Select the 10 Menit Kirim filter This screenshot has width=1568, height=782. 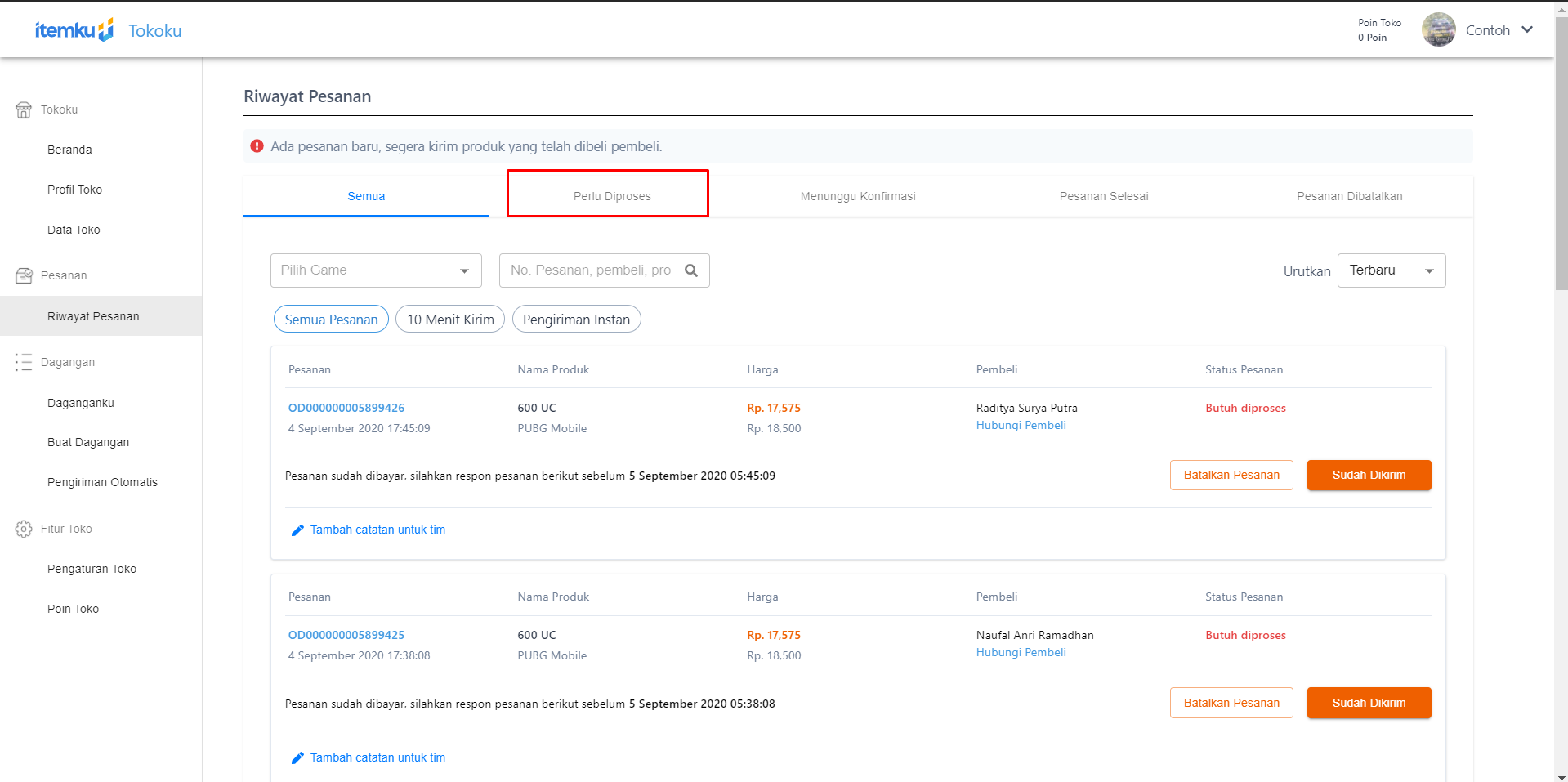click(x=450, y=320)
